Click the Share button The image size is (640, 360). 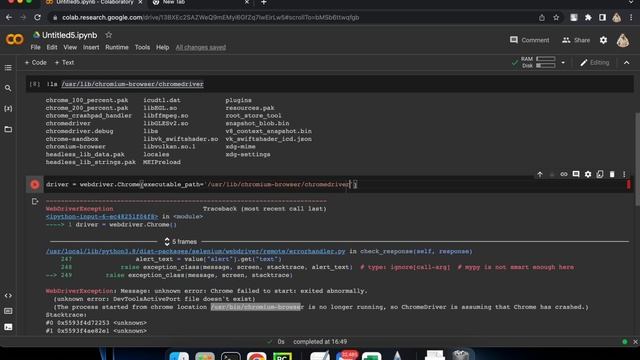click(576, 40)
